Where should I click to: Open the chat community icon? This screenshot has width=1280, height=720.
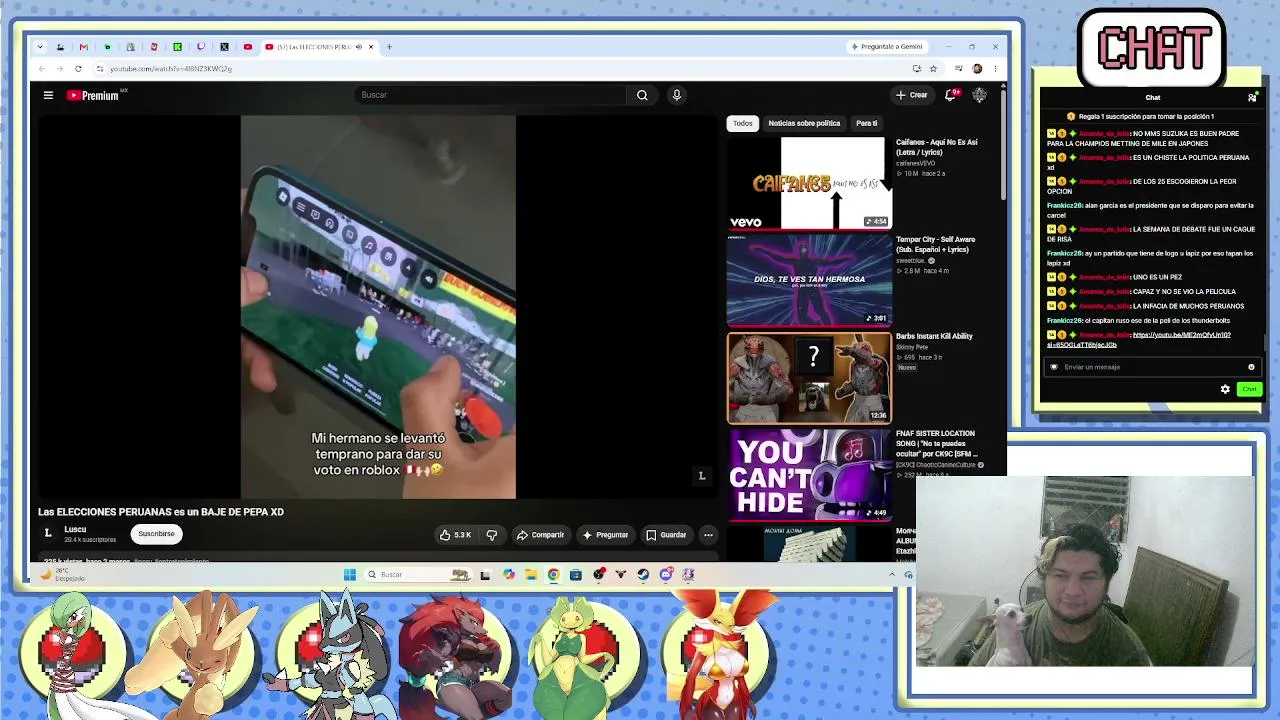point(1252,97)
